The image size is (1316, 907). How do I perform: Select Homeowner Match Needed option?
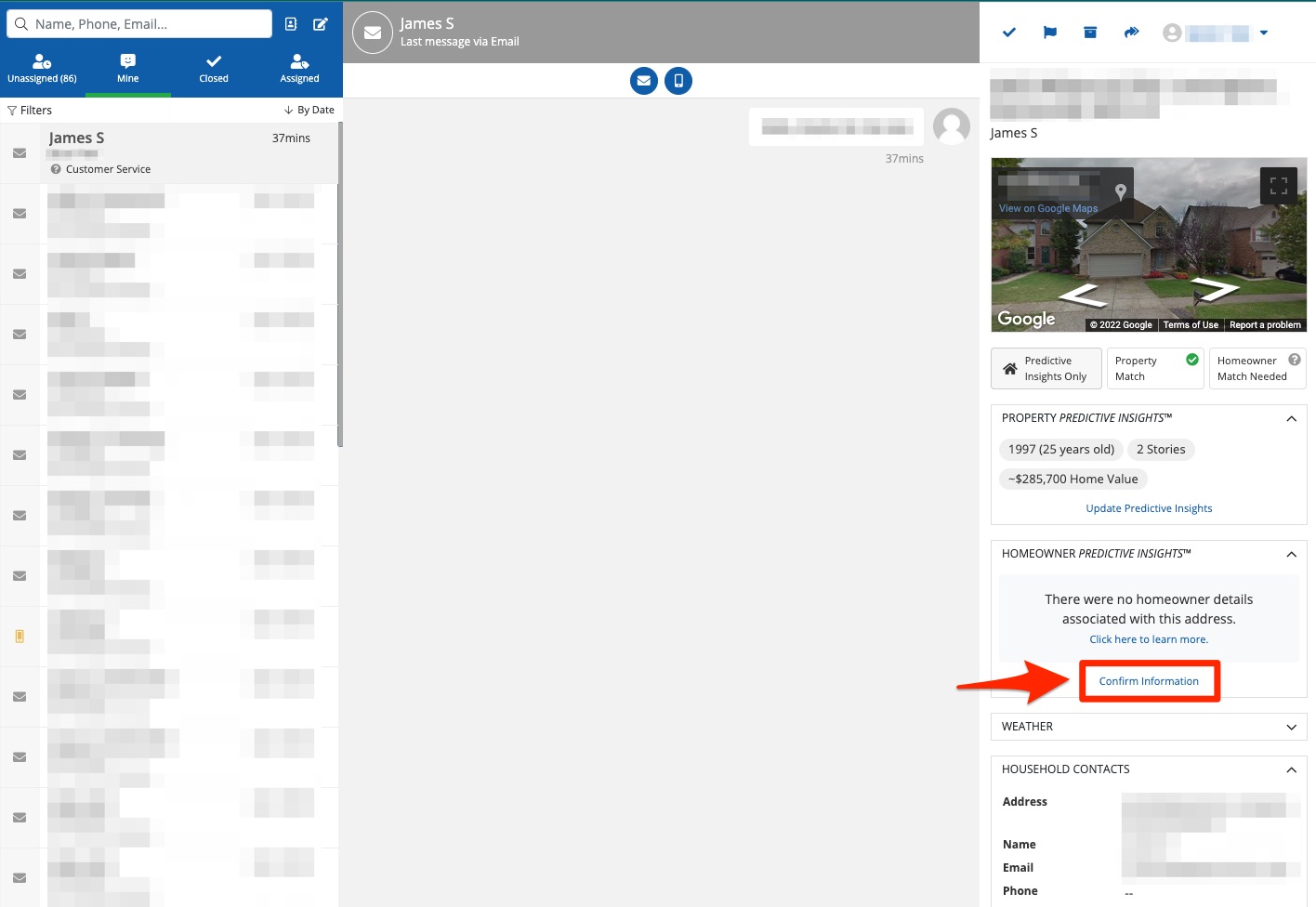(1257, 369)
